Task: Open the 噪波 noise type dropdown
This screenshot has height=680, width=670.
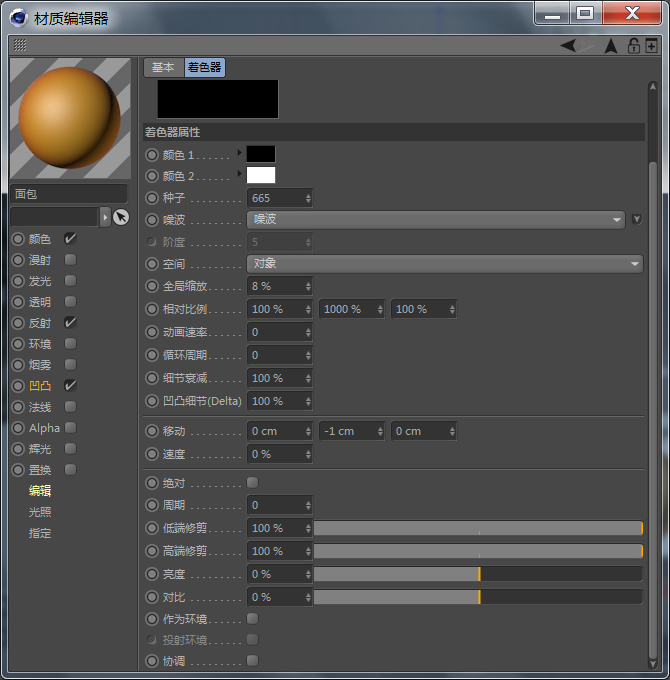Action: coord(435,219)
